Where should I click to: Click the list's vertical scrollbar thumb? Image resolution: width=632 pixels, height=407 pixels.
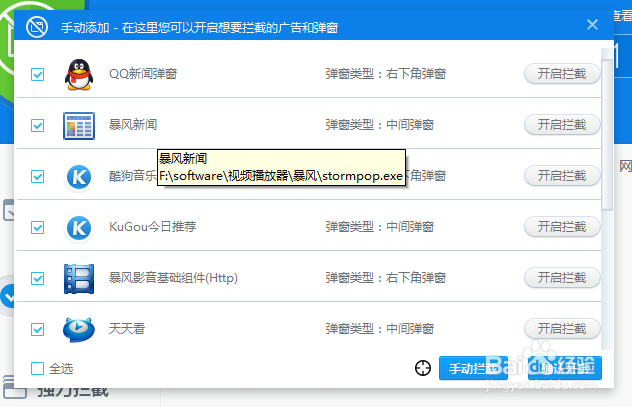pos(607,135)
